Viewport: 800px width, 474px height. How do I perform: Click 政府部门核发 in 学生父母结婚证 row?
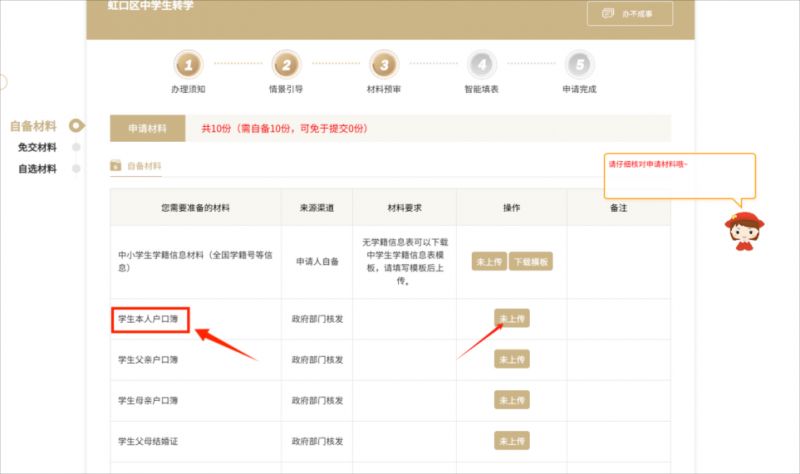click(x=317, y=441)
